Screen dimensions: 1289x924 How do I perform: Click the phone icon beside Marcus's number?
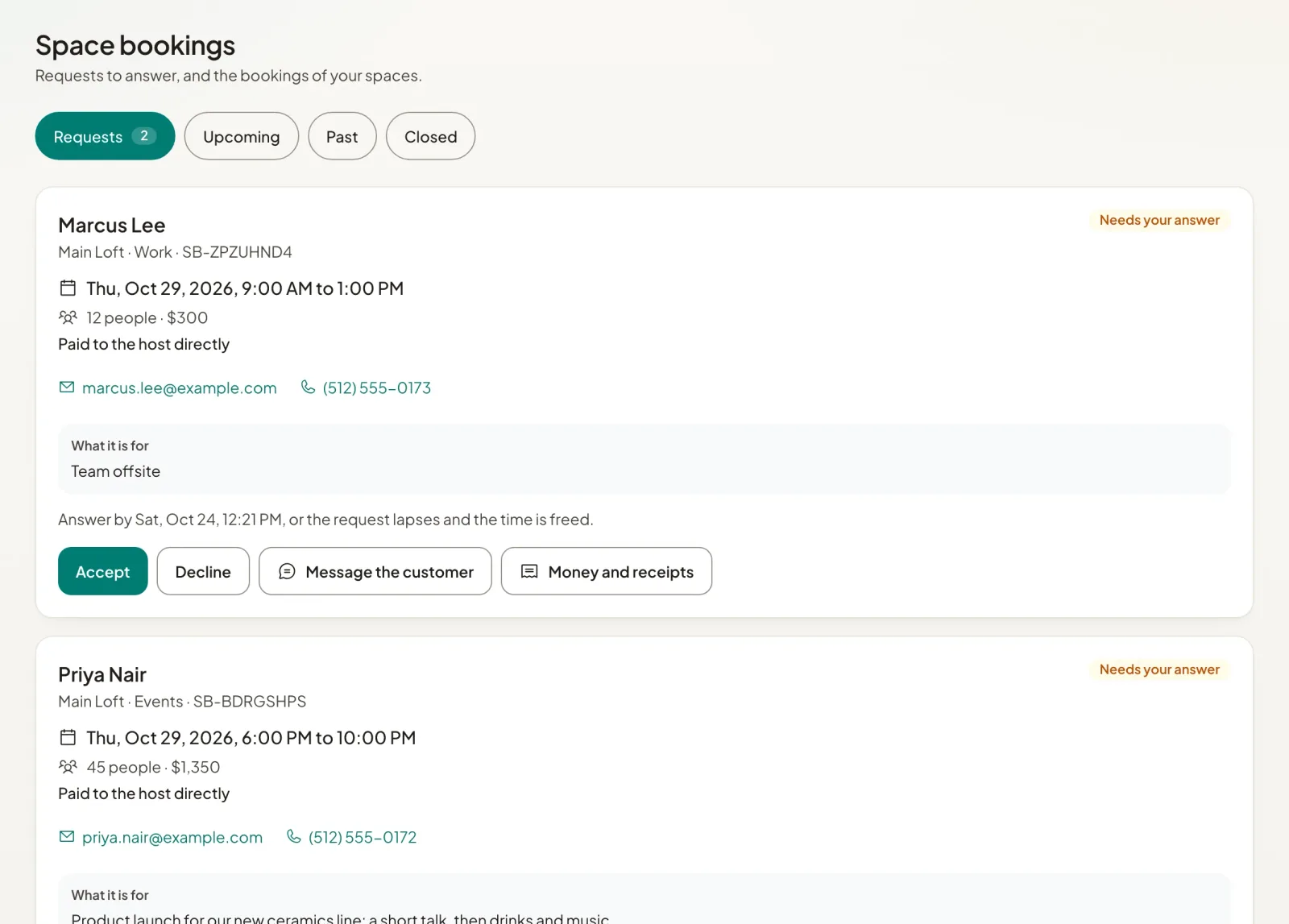pyautogui.click(x=308, y=387)
